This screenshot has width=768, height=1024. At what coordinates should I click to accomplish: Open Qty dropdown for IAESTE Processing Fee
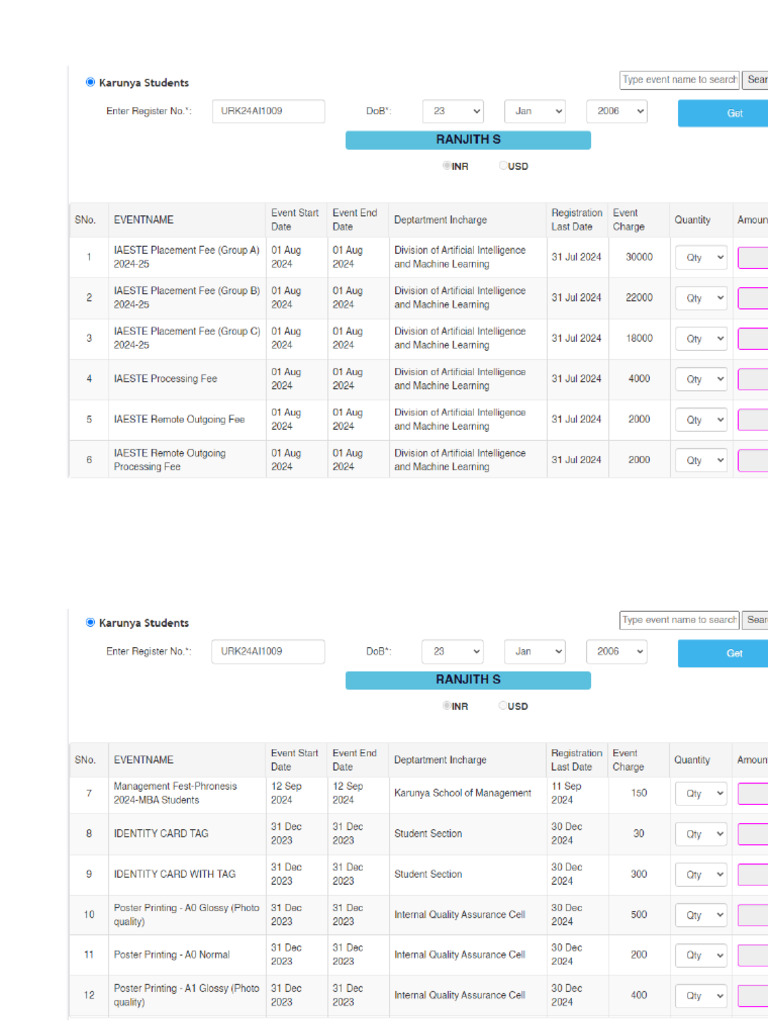(701, 380)
